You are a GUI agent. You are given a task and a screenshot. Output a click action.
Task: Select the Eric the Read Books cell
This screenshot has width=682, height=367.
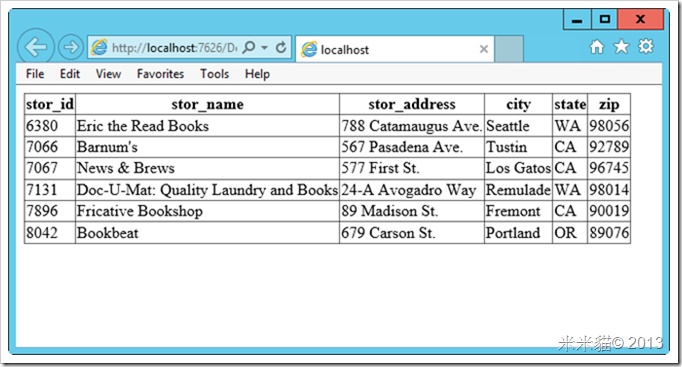[207, 126]
